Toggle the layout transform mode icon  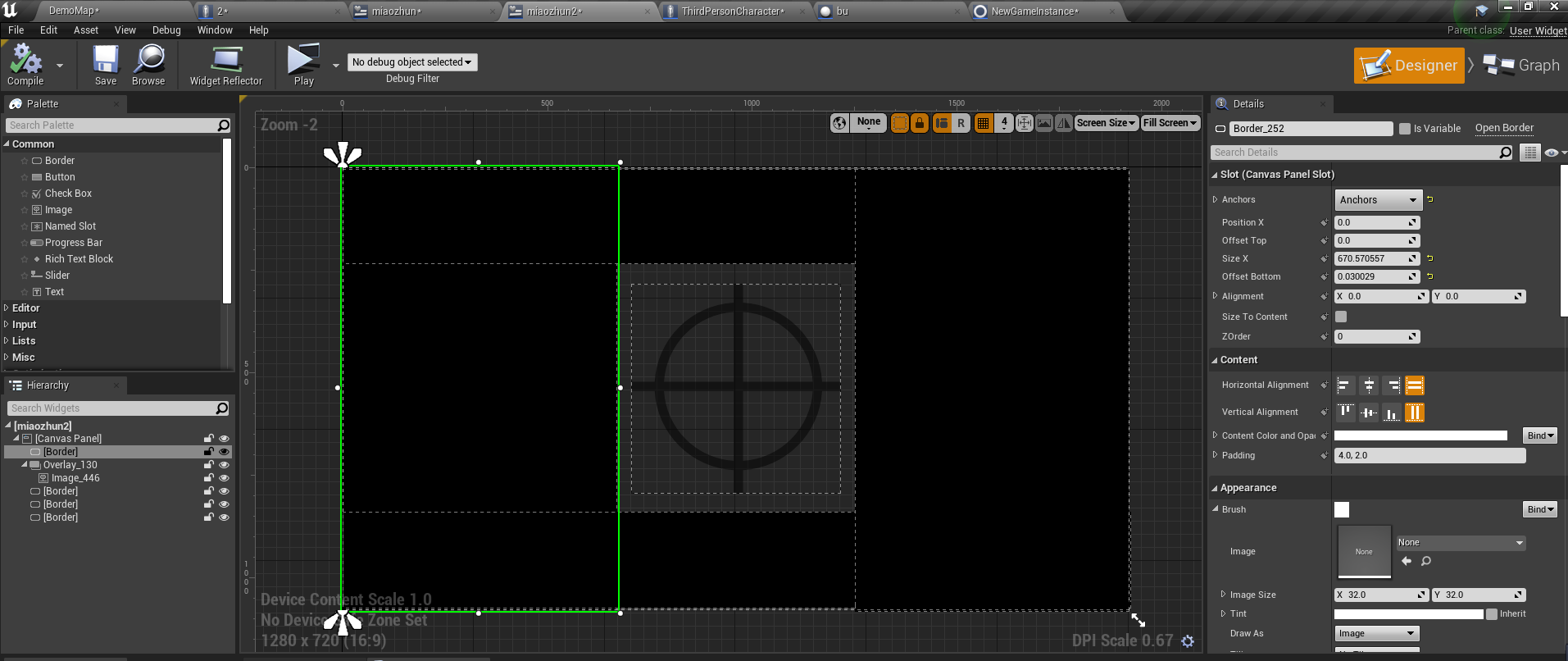(x=942, y=123)
